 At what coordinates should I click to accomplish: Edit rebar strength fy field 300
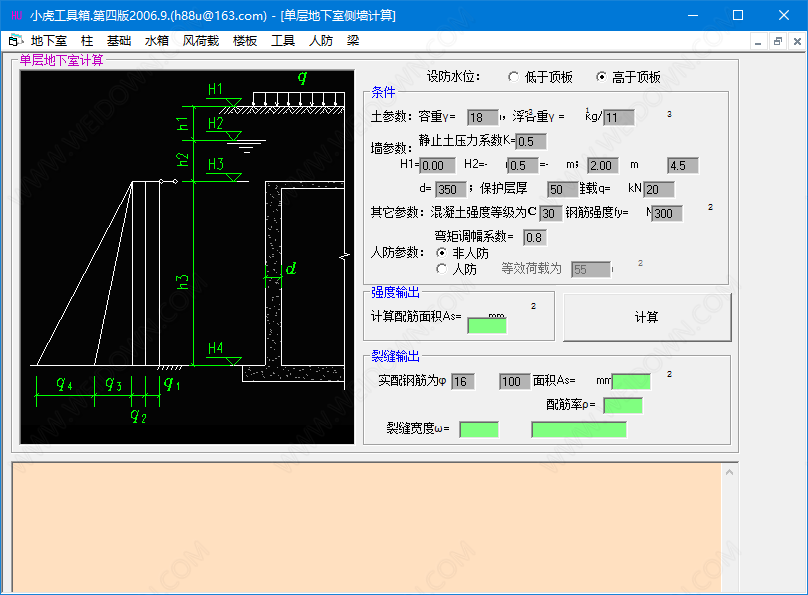pos(667,213)
